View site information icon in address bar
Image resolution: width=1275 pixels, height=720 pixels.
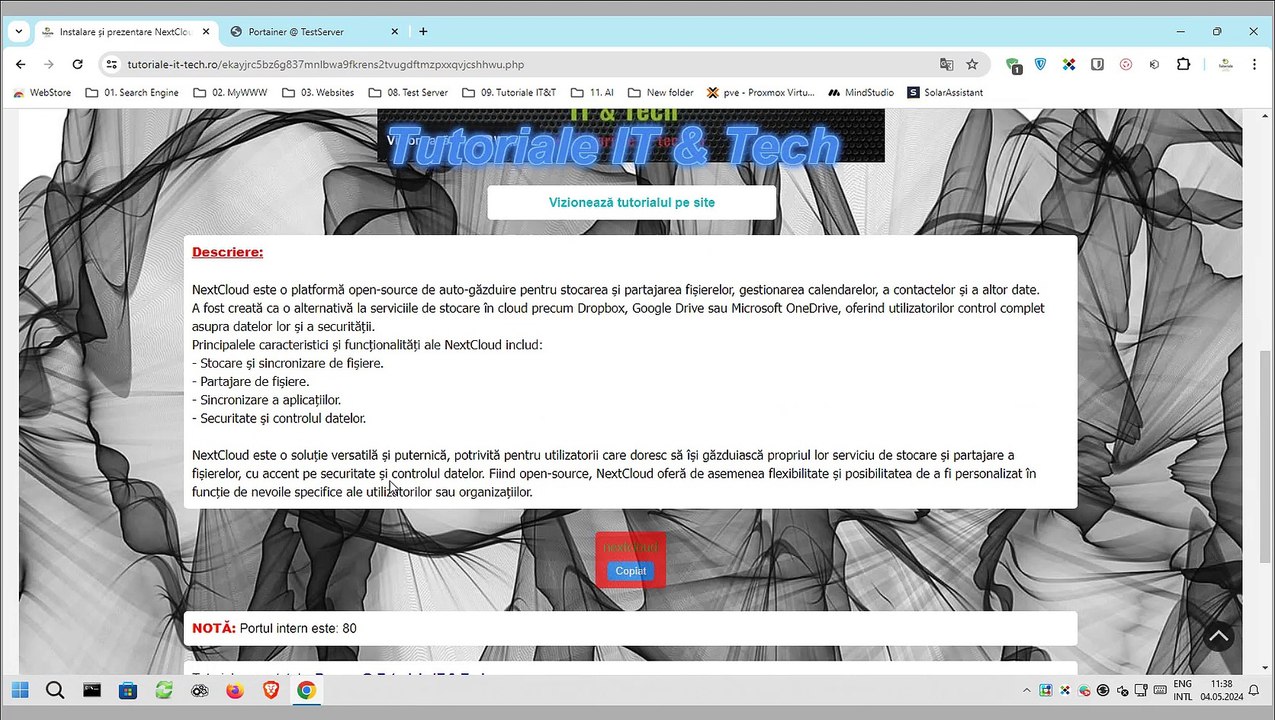(x=112, y=64)
